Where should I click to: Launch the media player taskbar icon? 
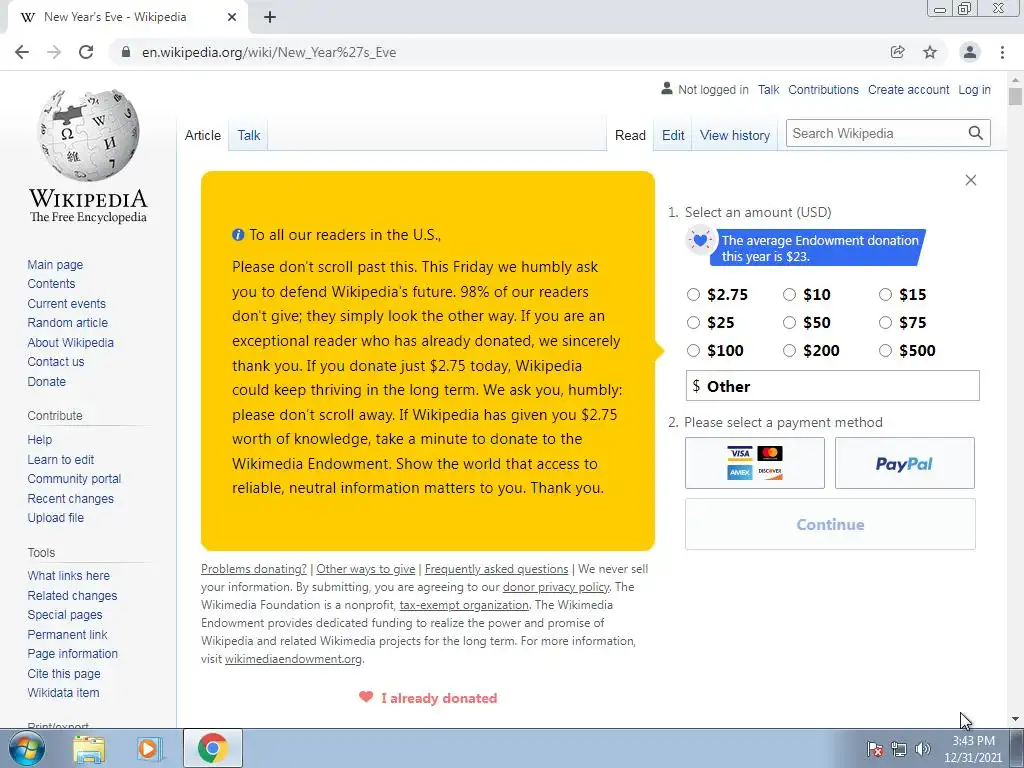148,748
